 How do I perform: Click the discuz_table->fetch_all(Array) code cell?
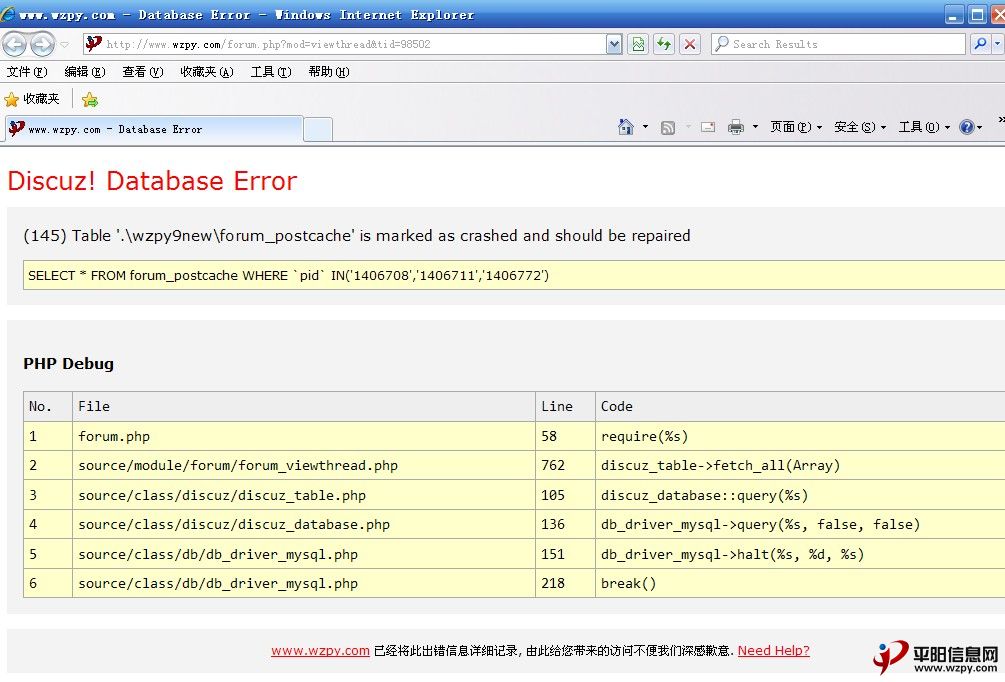(x=800, y=465)
